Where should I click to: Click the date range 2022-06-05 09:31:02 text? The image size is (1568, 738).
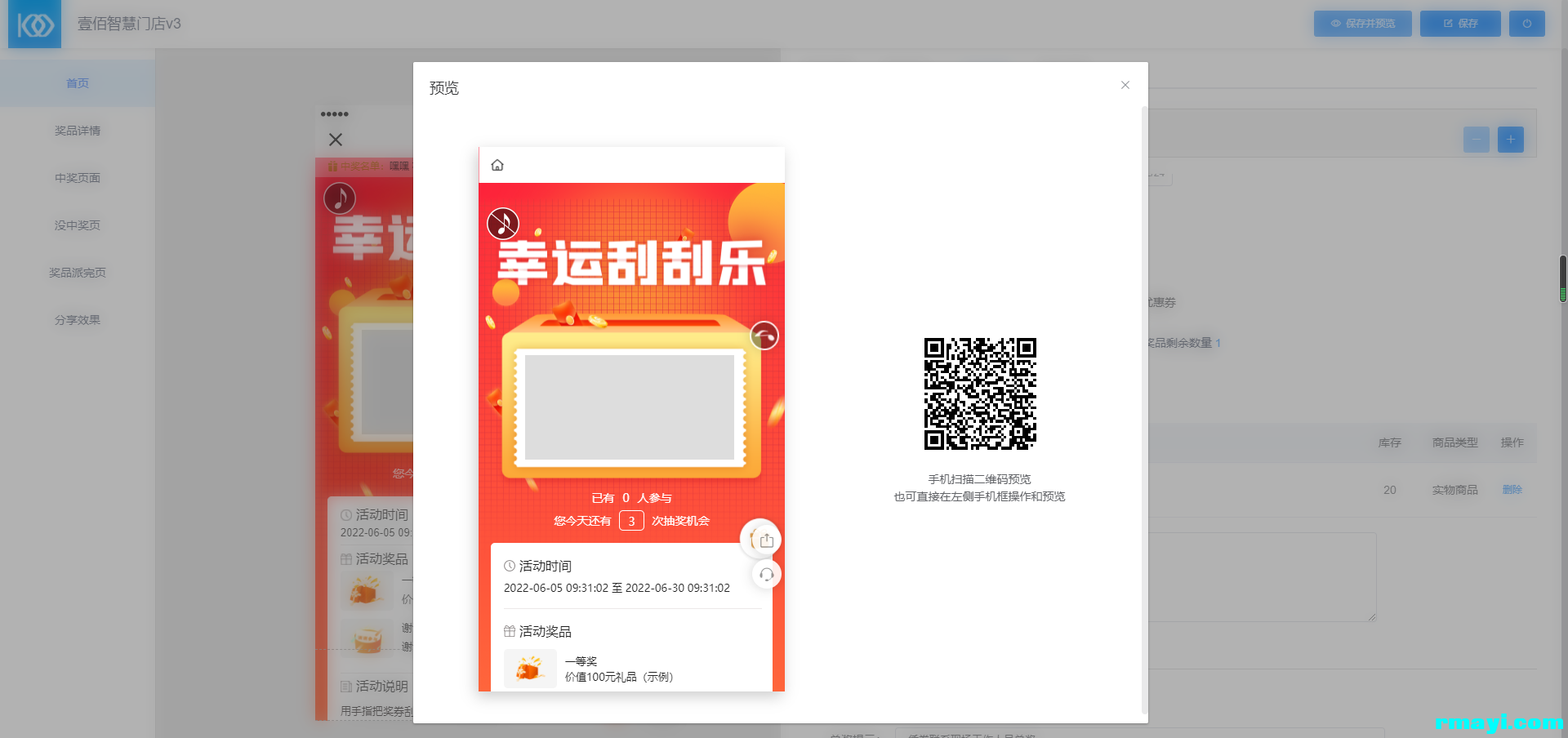[617, 588]
